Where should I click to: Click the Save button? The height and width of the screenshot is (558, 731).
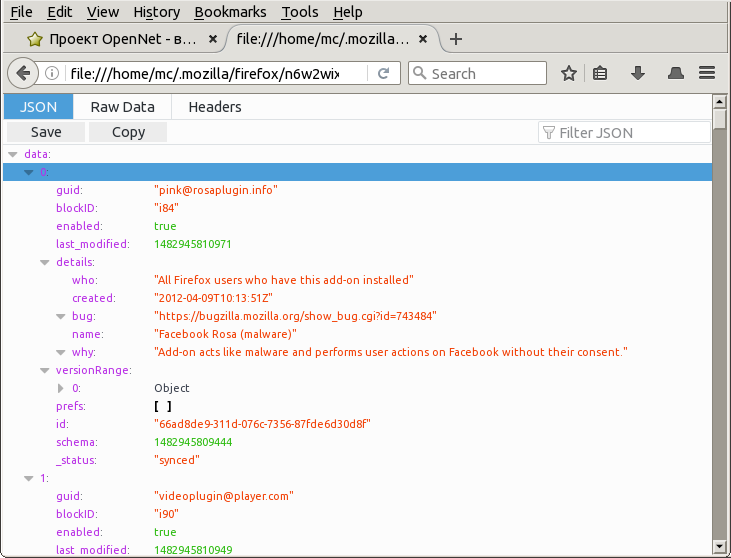[x=46, y=132]
